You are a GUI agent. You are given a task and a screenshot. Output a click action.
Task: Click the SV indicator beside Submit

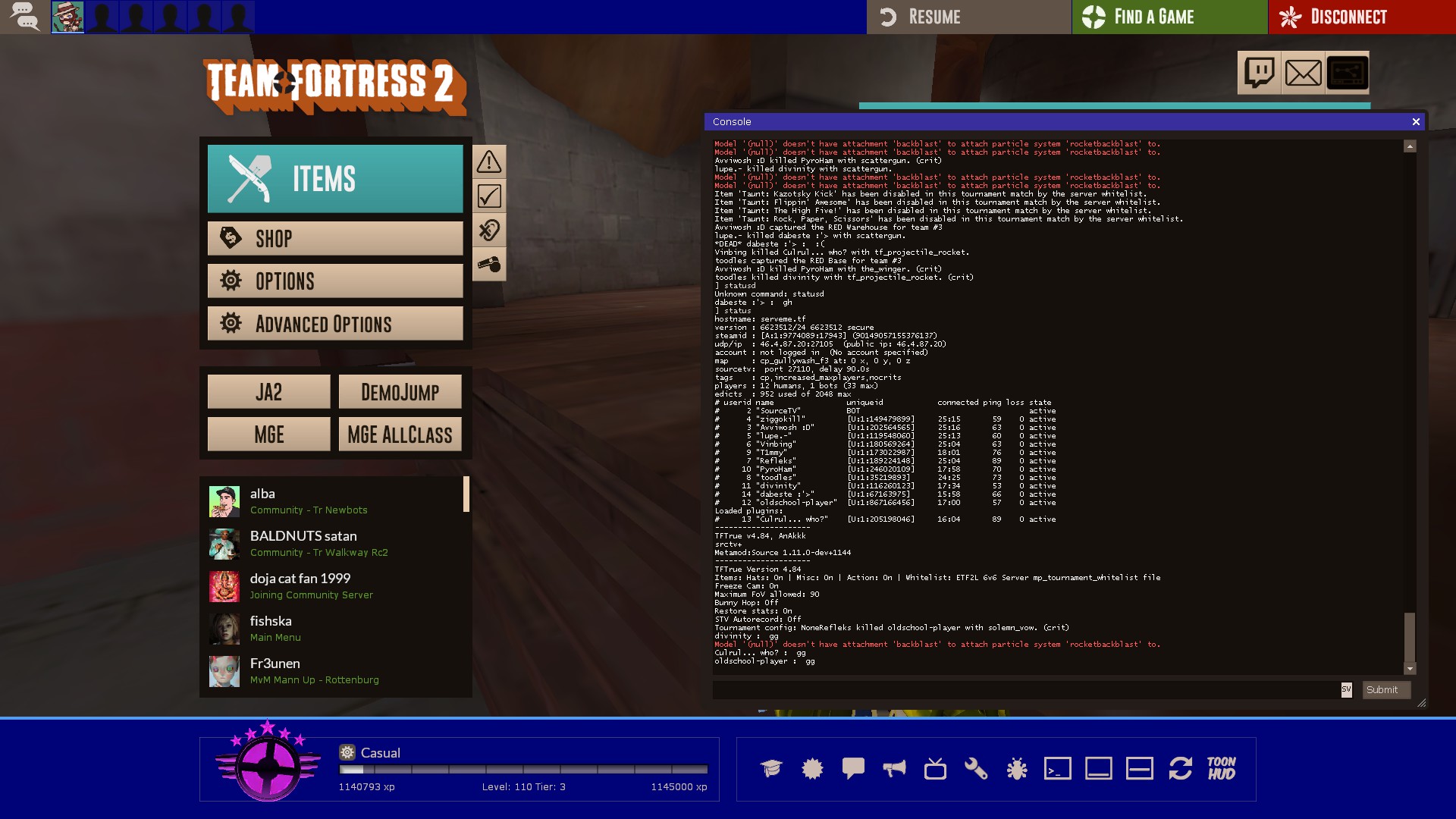[1346, 689]
